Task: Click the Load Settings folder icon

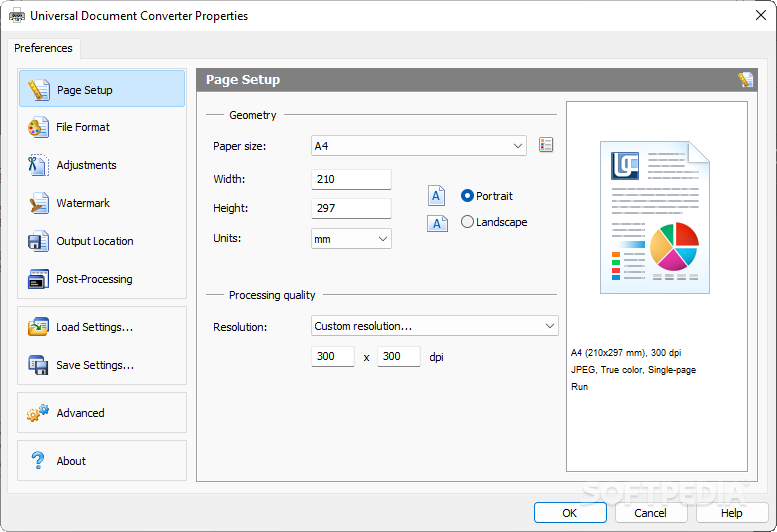Action: [x=38, y=327]
